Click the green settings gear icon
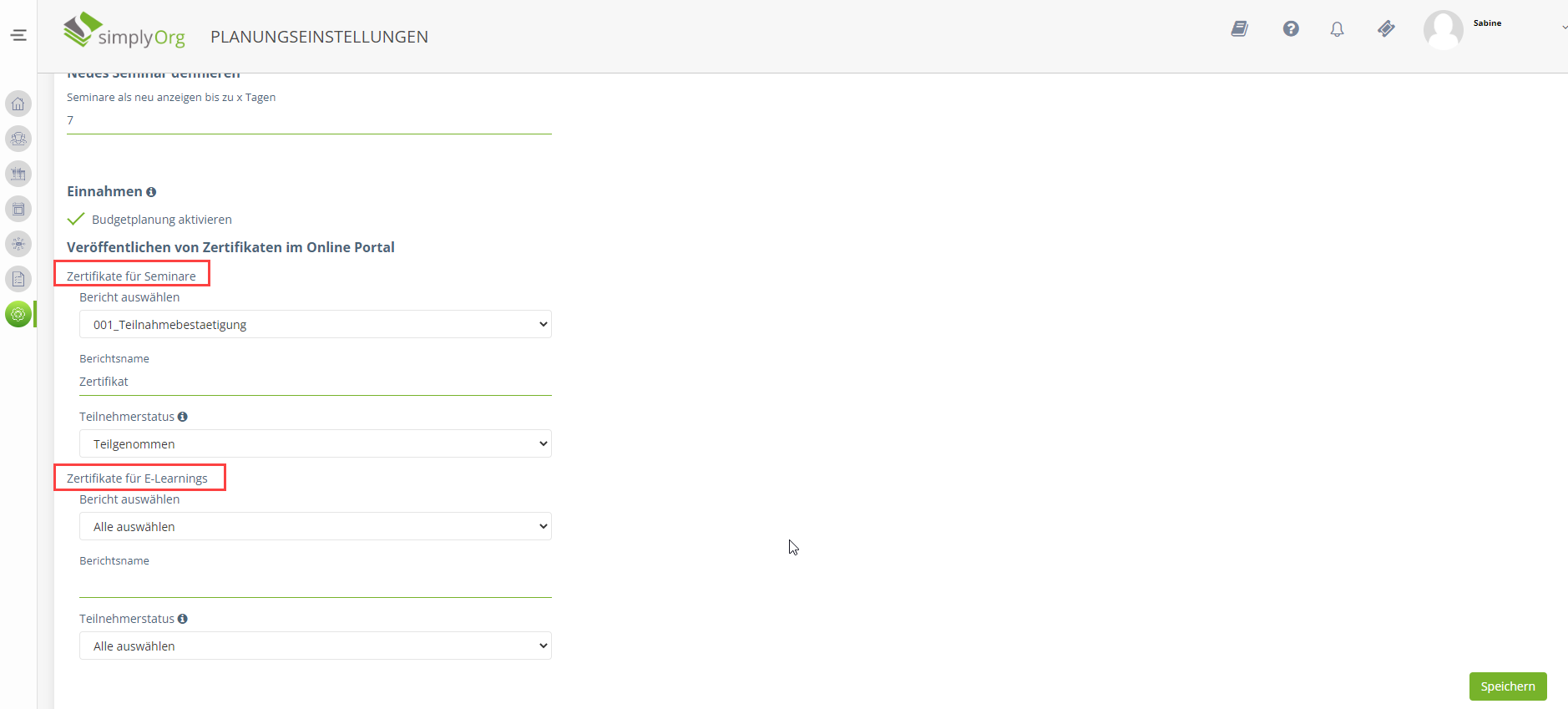The height and width of the screenshot is (709, 1568). tap(18, 314)
